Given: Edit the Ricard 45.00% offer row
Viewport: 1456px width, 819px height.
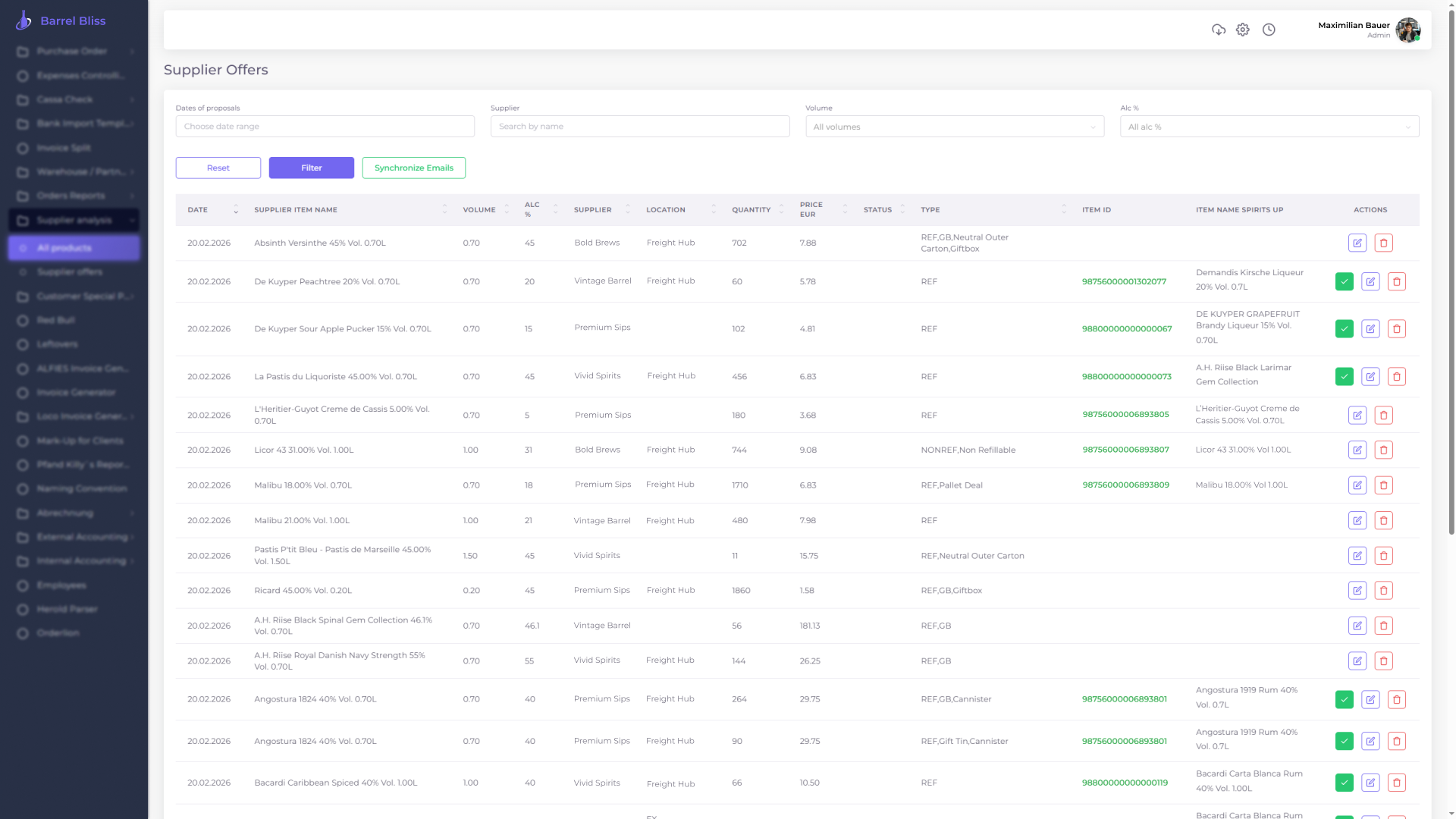Looking at the screenshot, I should tap(1357, 591).
